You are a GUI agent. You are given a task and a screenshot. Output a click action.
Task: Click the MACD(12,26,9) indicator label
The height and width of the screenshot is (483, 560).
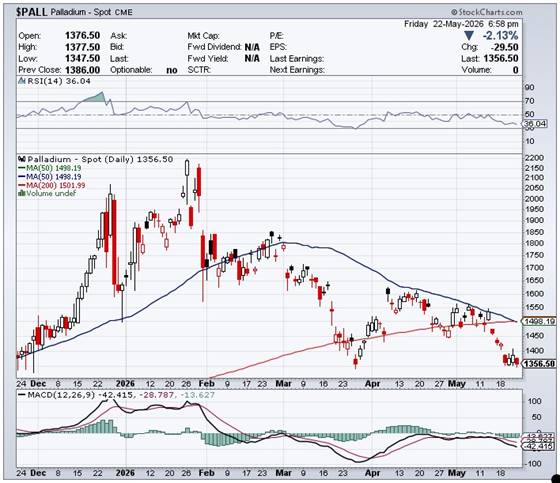tap(61, 395)
